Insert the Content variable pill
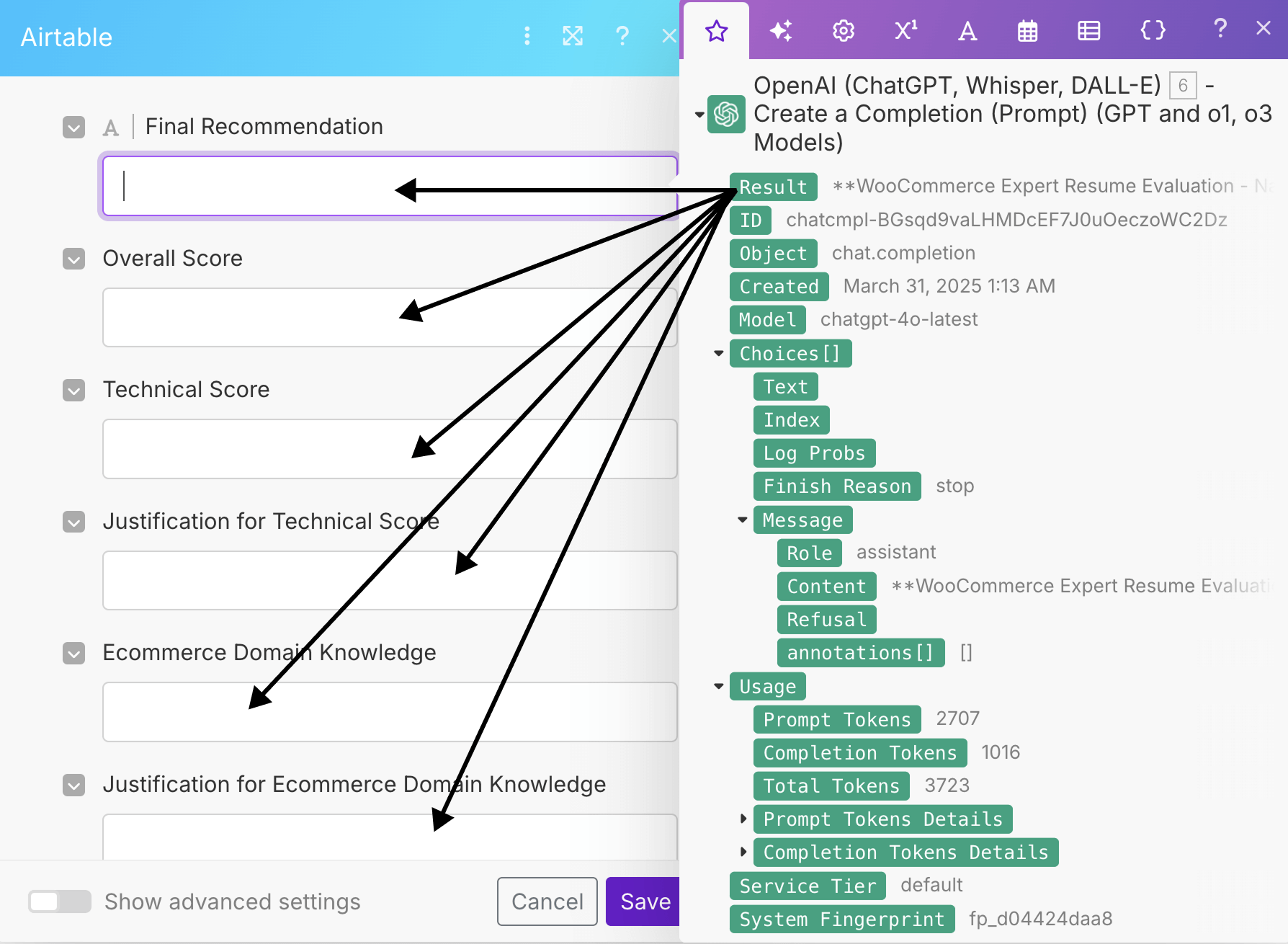The image size is (1288, 944). click(x=826, y=586)
